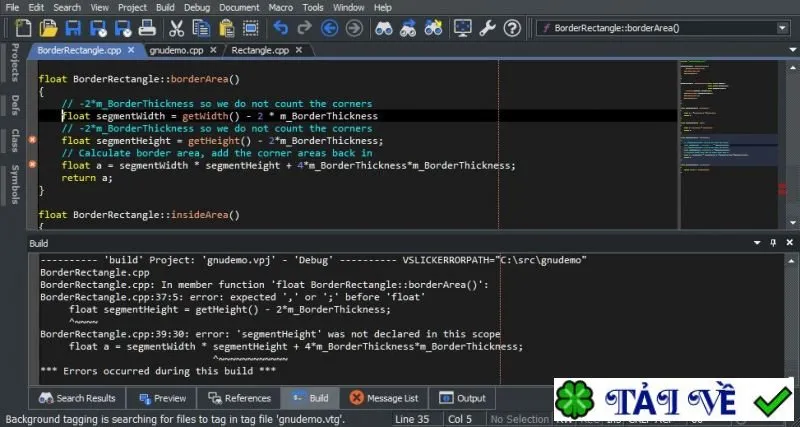Open a file with the folder icon
This screenshot has width=800, height=427.
[48, 28]
